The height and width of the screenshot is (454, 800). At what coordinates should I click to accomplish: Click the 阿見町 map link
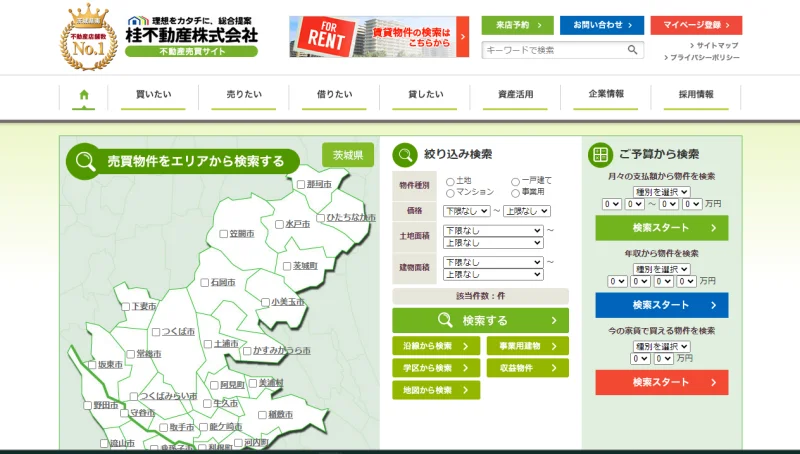tap(233, 385)
